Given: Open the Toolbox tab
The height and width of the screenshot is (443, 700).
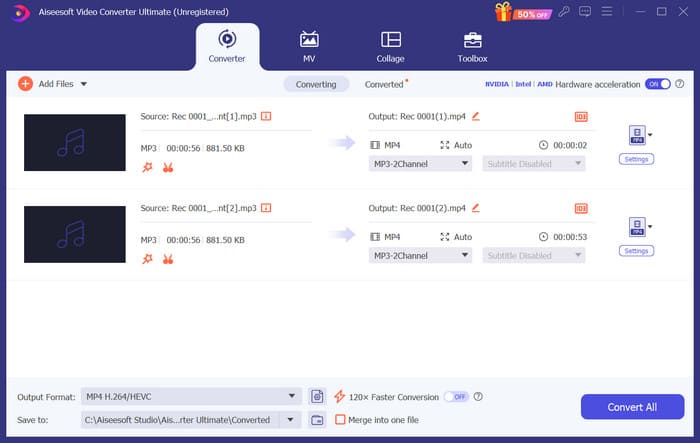Looking at the screenshot, I should (x=472, y=47).
